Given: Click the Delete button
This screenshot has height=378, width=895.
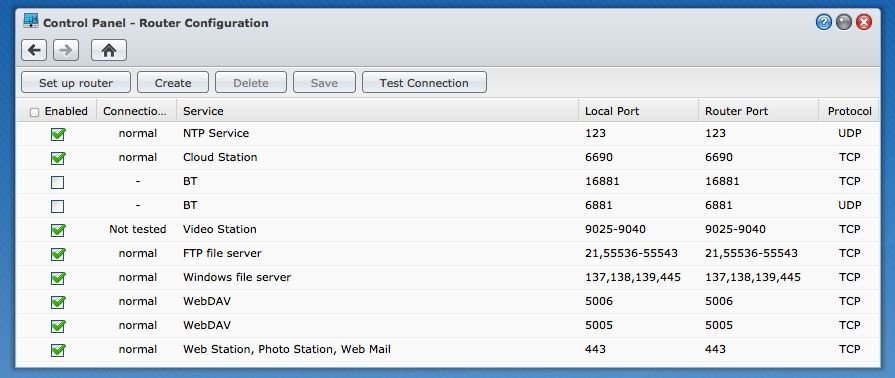Looking at the screenshot, I should point(251,82).
